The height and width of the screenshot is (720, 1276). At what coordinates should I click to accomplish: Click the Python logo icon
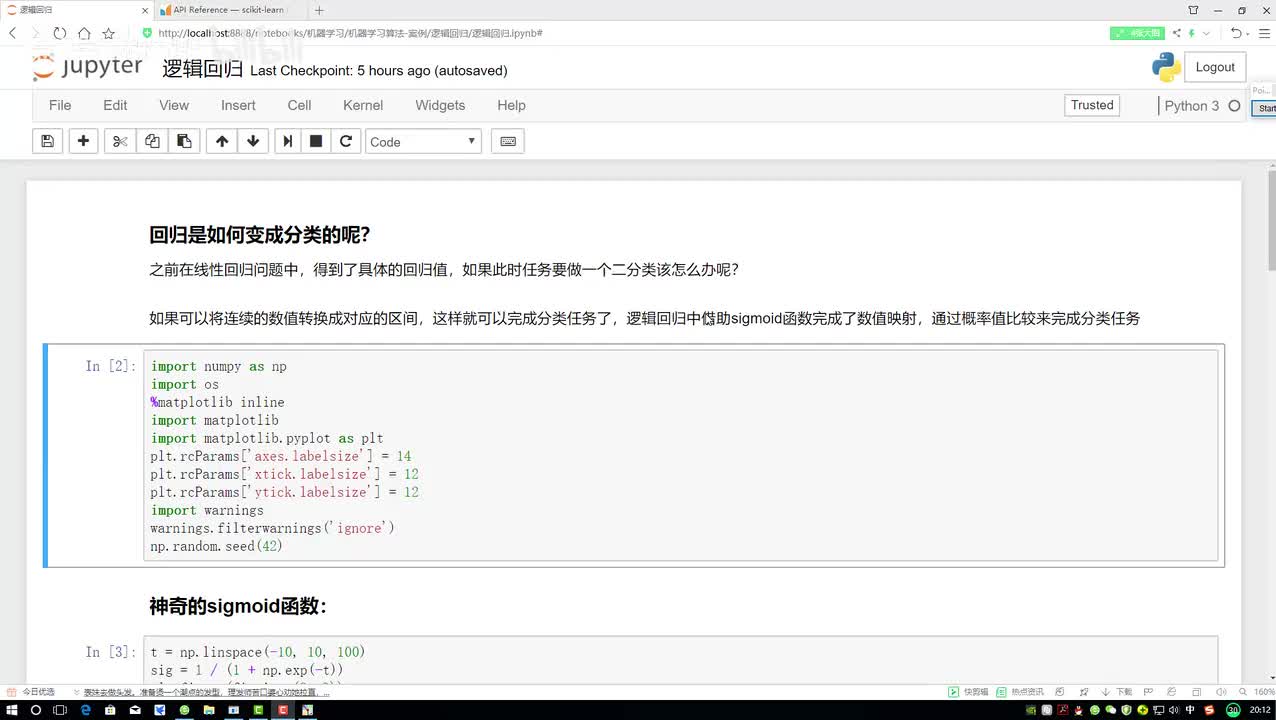pyautogui.click(x=1166, y=67)
